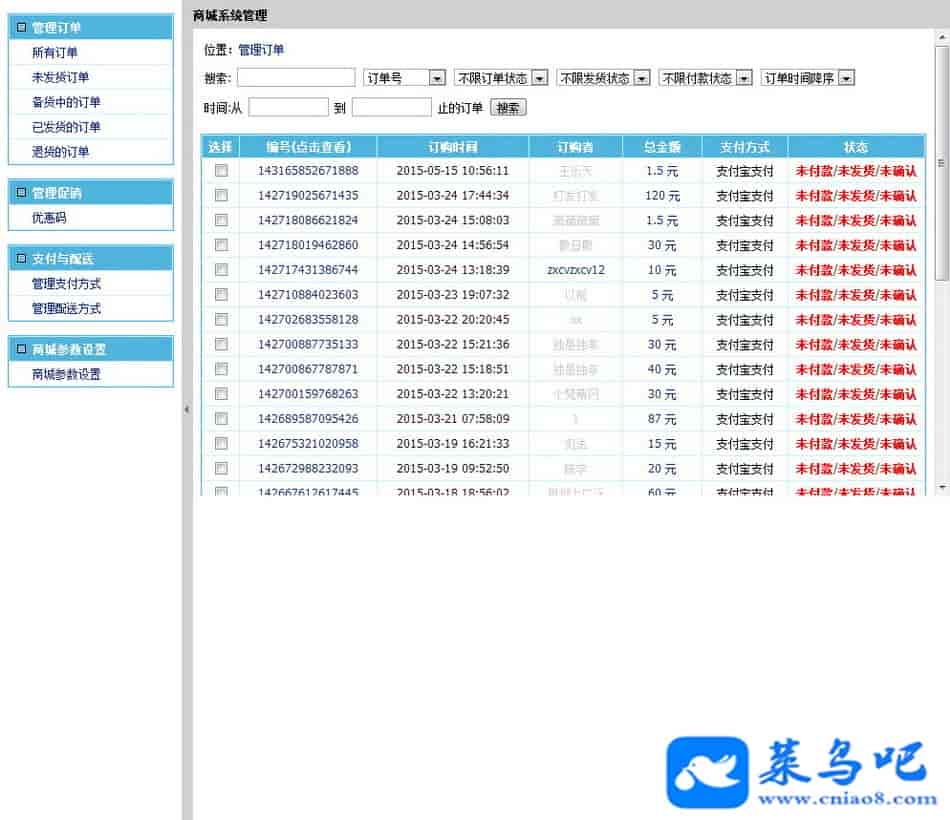The image size is (950, 820).
Task: Collapse the 支付与配送 section icon
Action: click(x=21, y=259)
